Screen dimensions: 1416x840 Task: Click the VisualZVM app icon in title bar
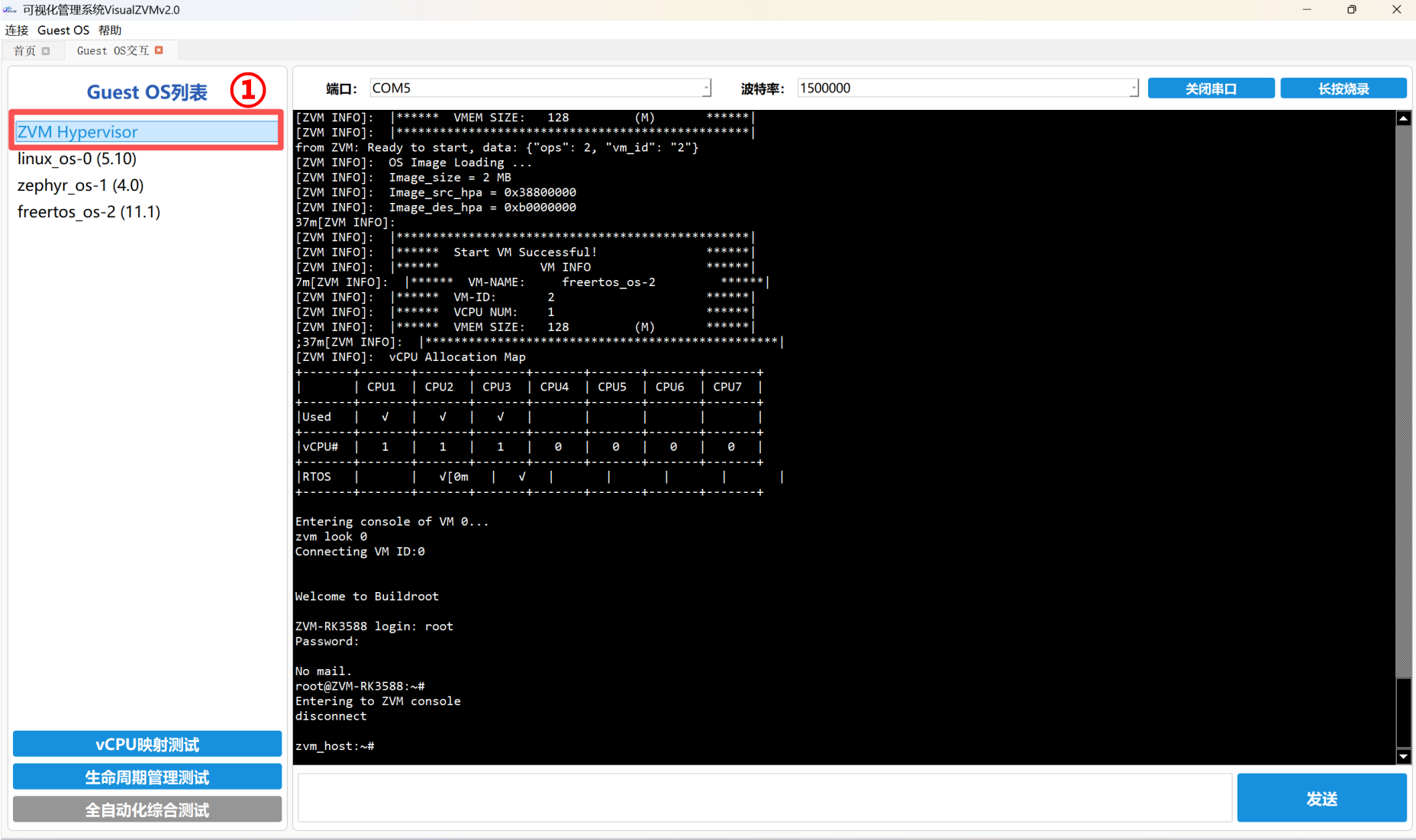[x=10, y=10]
